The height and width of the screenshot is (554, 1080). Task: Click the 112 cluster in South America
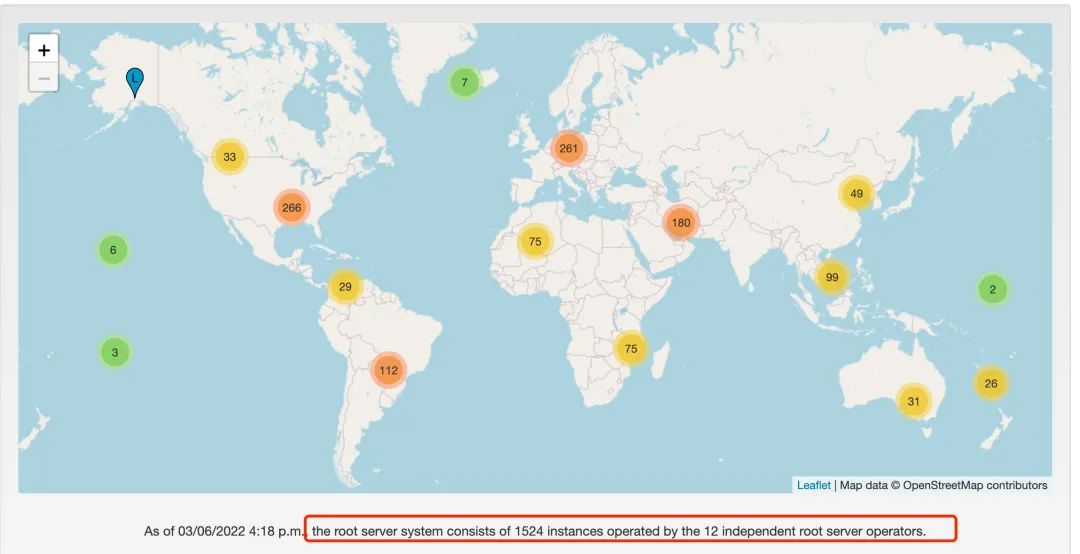[389, 370]
